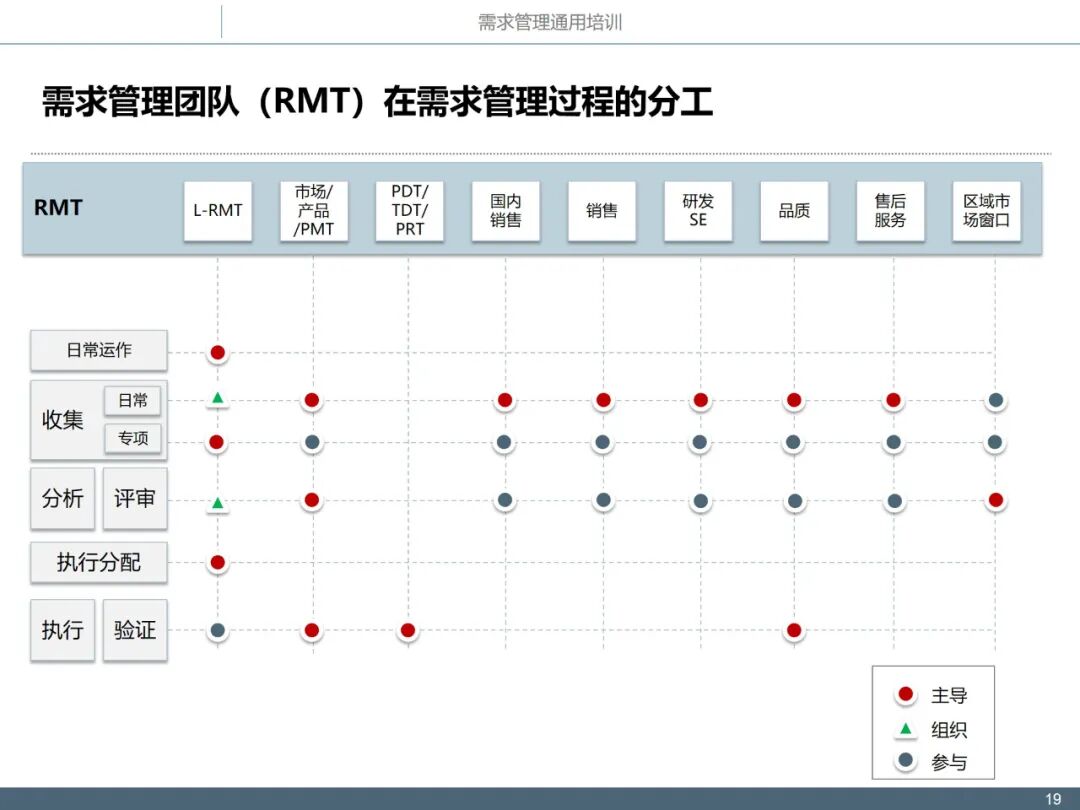Screen dimensions: 1080x810
Task: Click the 专项 button next to 收集
Action: [x=134, y=439]
